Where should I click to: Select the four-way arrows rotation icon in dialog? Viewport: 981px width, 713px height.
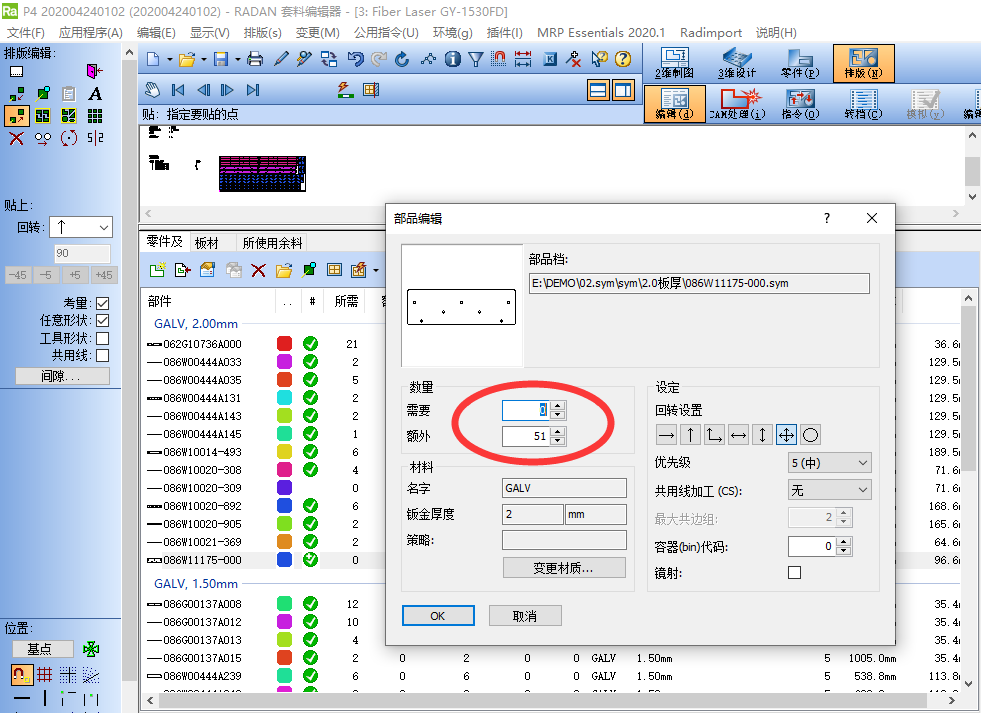pos(786,435)
